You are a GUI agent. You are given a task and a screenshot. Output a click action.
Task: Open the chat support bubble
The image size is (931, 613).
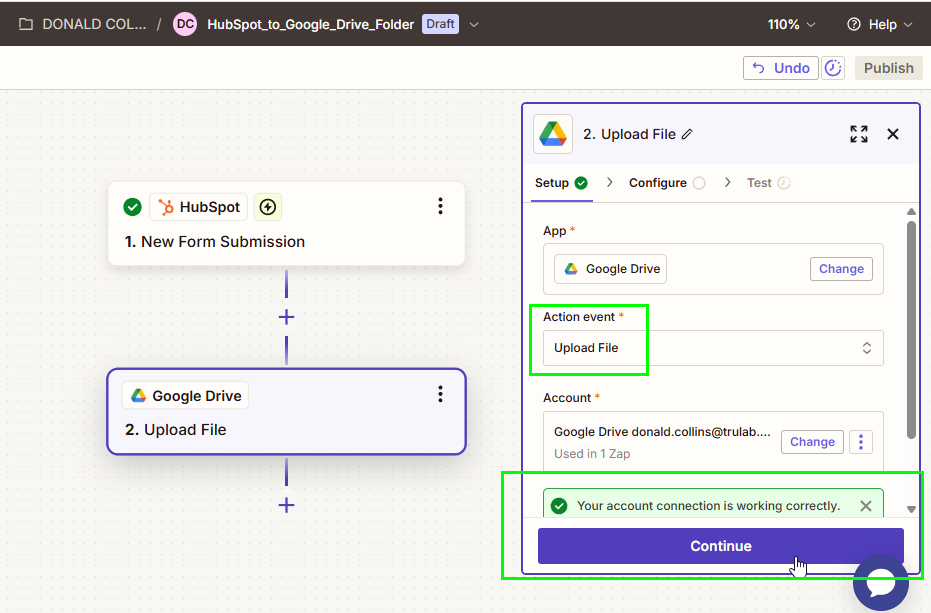pos(881,583)
